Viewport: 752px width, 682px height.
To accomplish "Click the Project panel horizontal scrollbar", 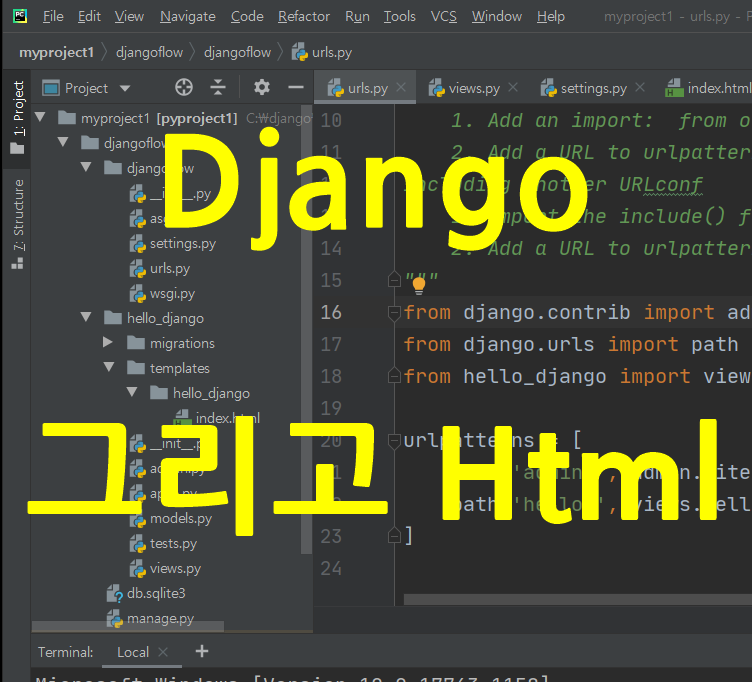I will tap(128, 626).
